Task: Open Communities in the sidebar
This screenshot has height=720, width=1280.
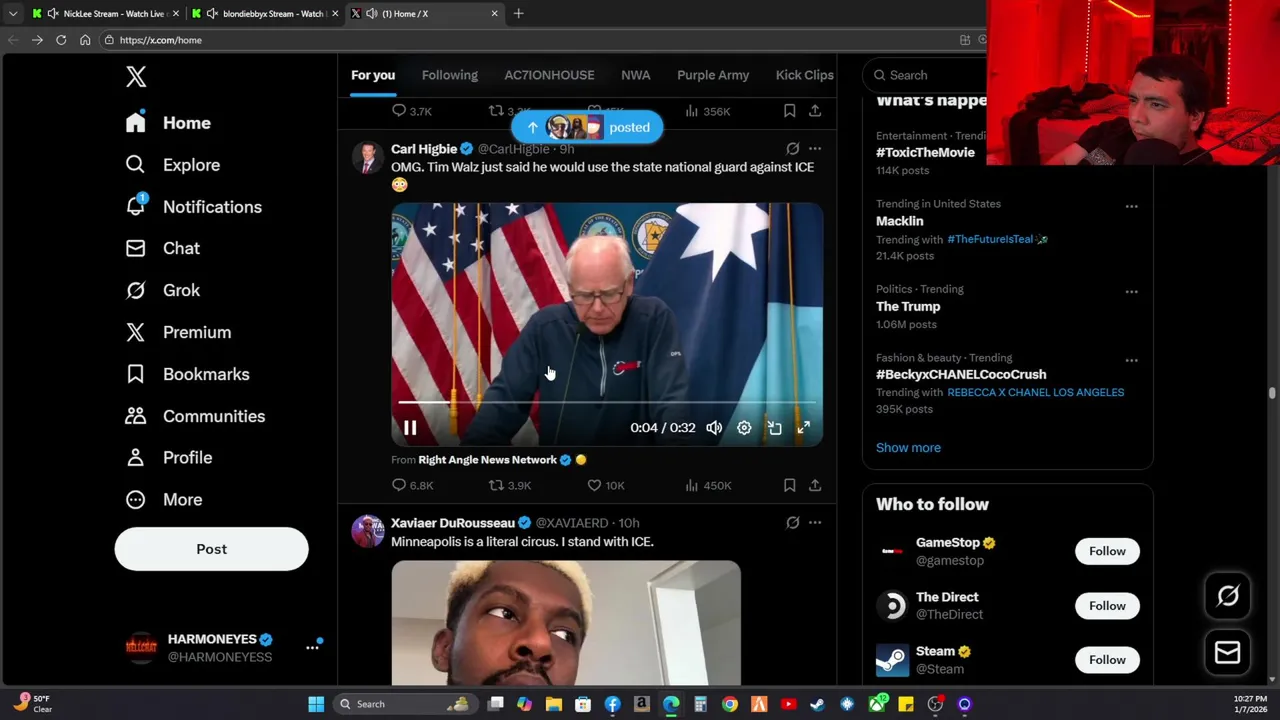Action: tap(195, 416)
